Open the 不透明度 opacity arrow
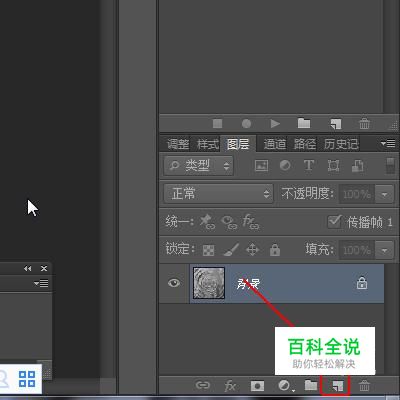400x400 pixels. pyautogui.click(x=384, y=194)
